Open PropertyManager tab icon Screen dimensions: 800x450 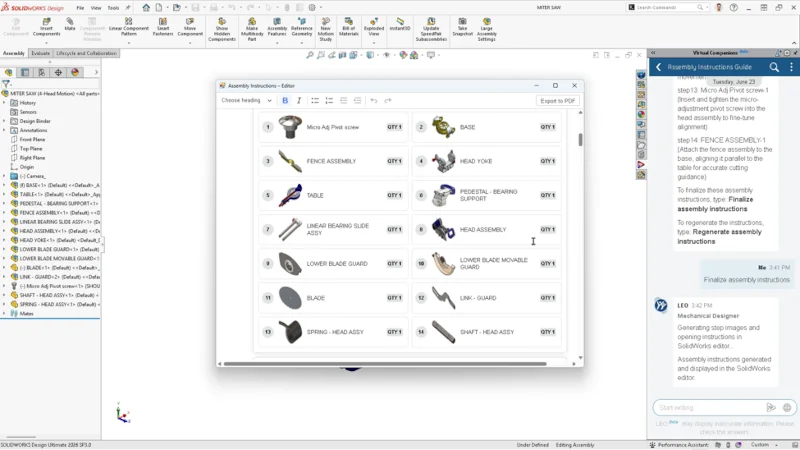coord(25,72)
